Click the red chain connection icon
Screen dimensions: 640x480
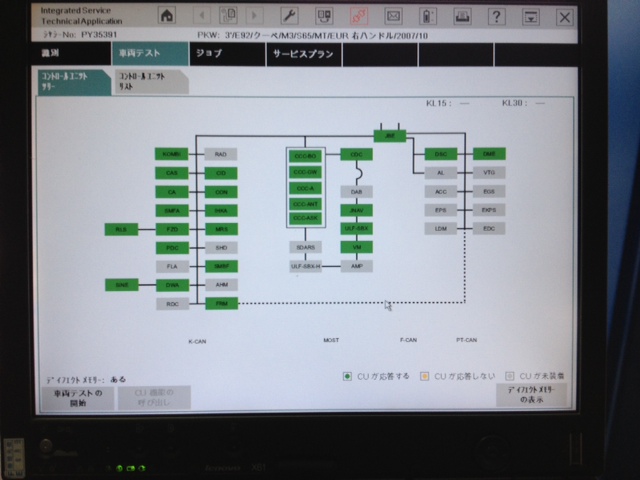(358, 16)
